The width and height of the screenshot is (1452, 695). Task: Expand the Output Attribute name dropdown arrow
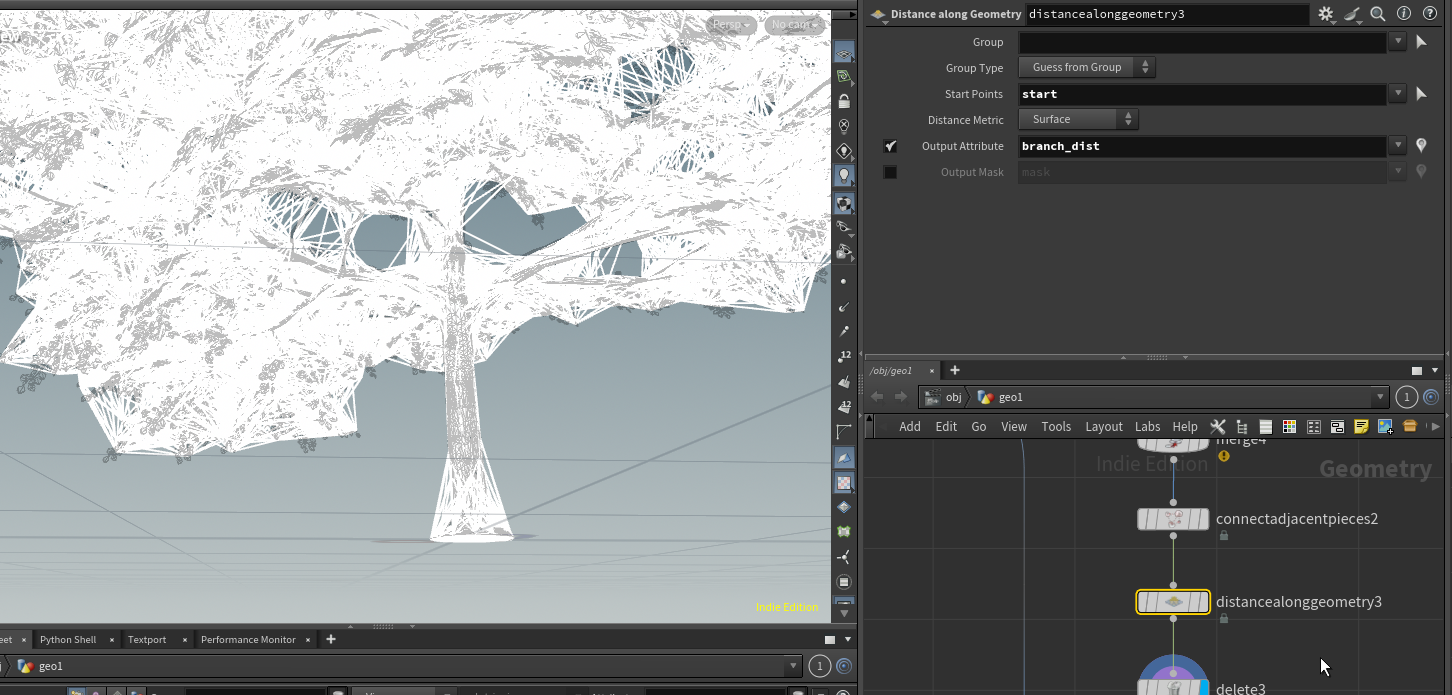(x=1397, y=146)
